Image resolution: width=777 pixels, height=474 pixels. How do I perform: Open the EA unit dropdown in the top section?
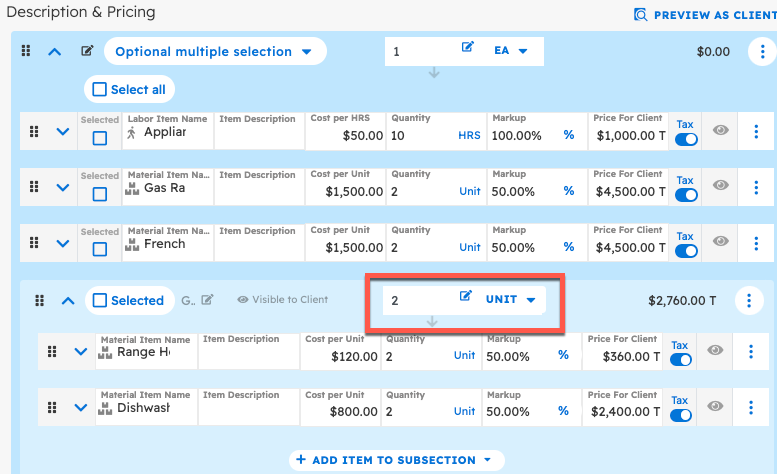511,49
